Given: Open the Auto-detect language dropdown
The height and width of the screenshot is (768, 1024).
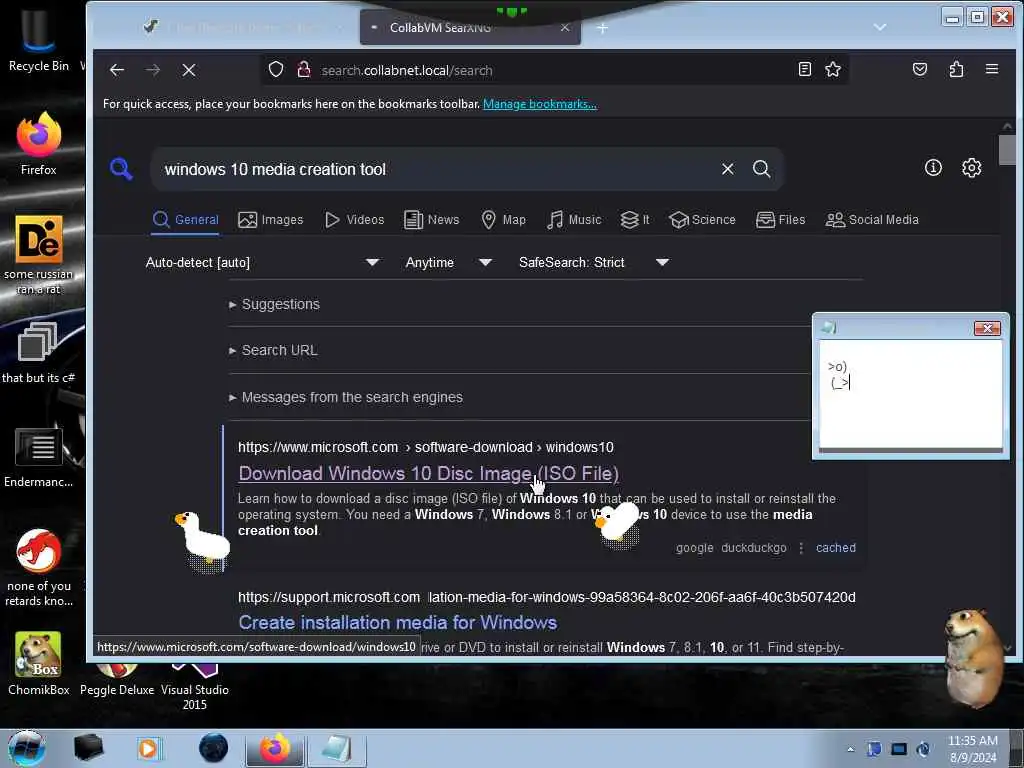Looking at the screenshot, I should tap(263, 263).
